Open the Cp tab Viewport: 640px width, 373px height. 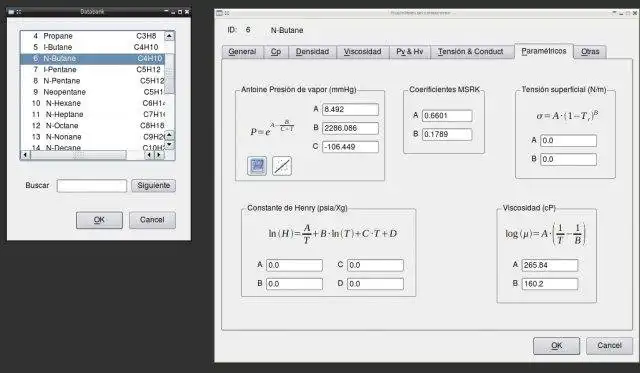(276, 52)
